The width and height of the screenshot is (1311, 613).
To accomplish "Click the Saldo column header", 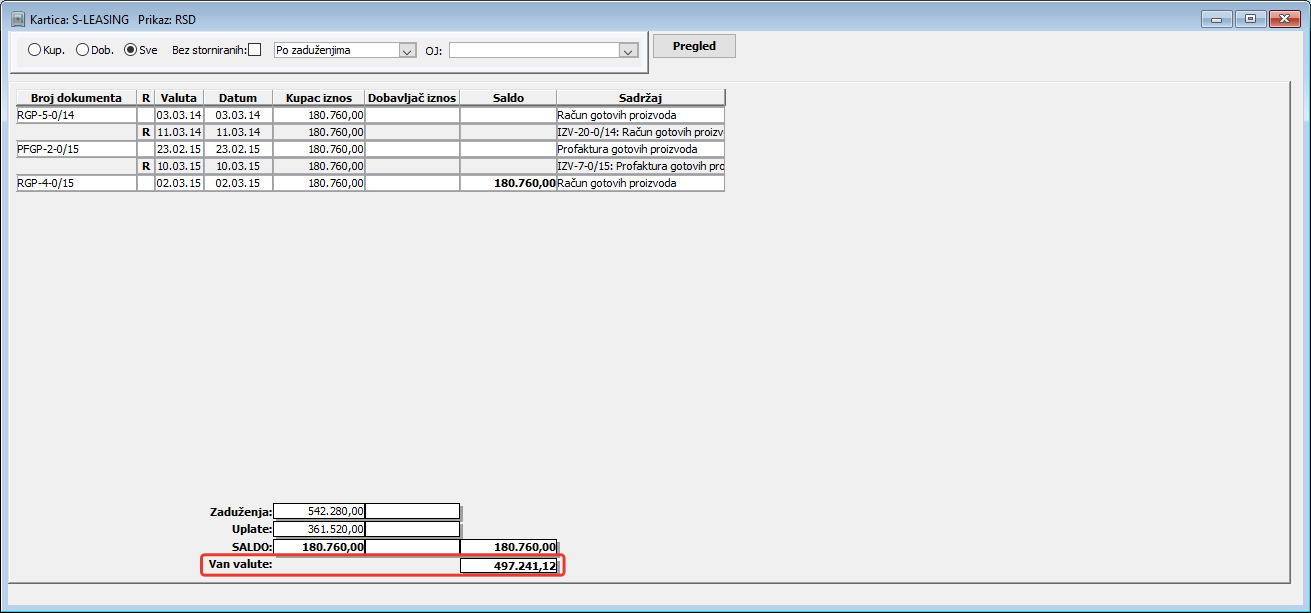I will click(508, 98).
